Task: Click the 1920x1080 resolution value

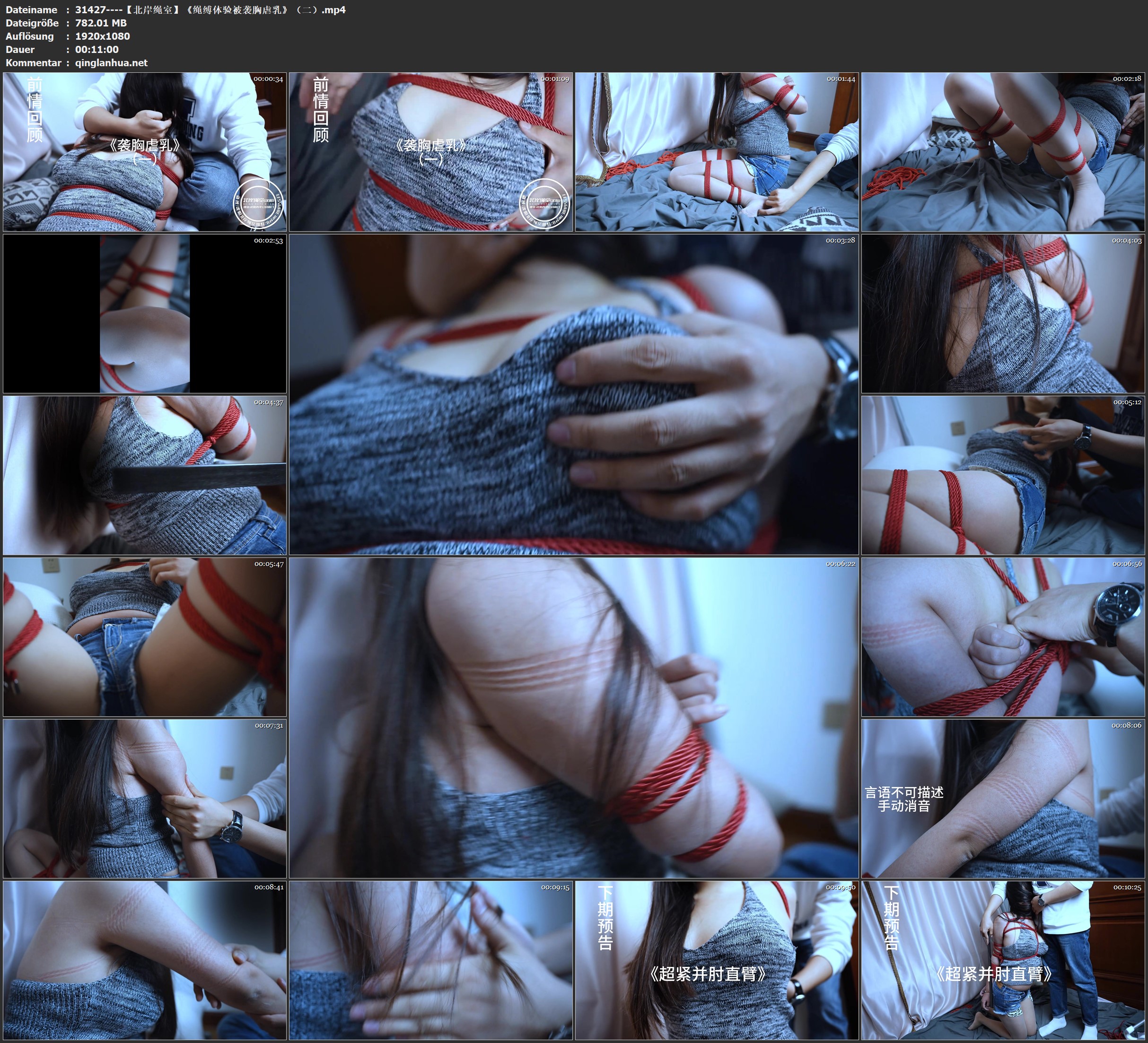Action: click(103, 36)
